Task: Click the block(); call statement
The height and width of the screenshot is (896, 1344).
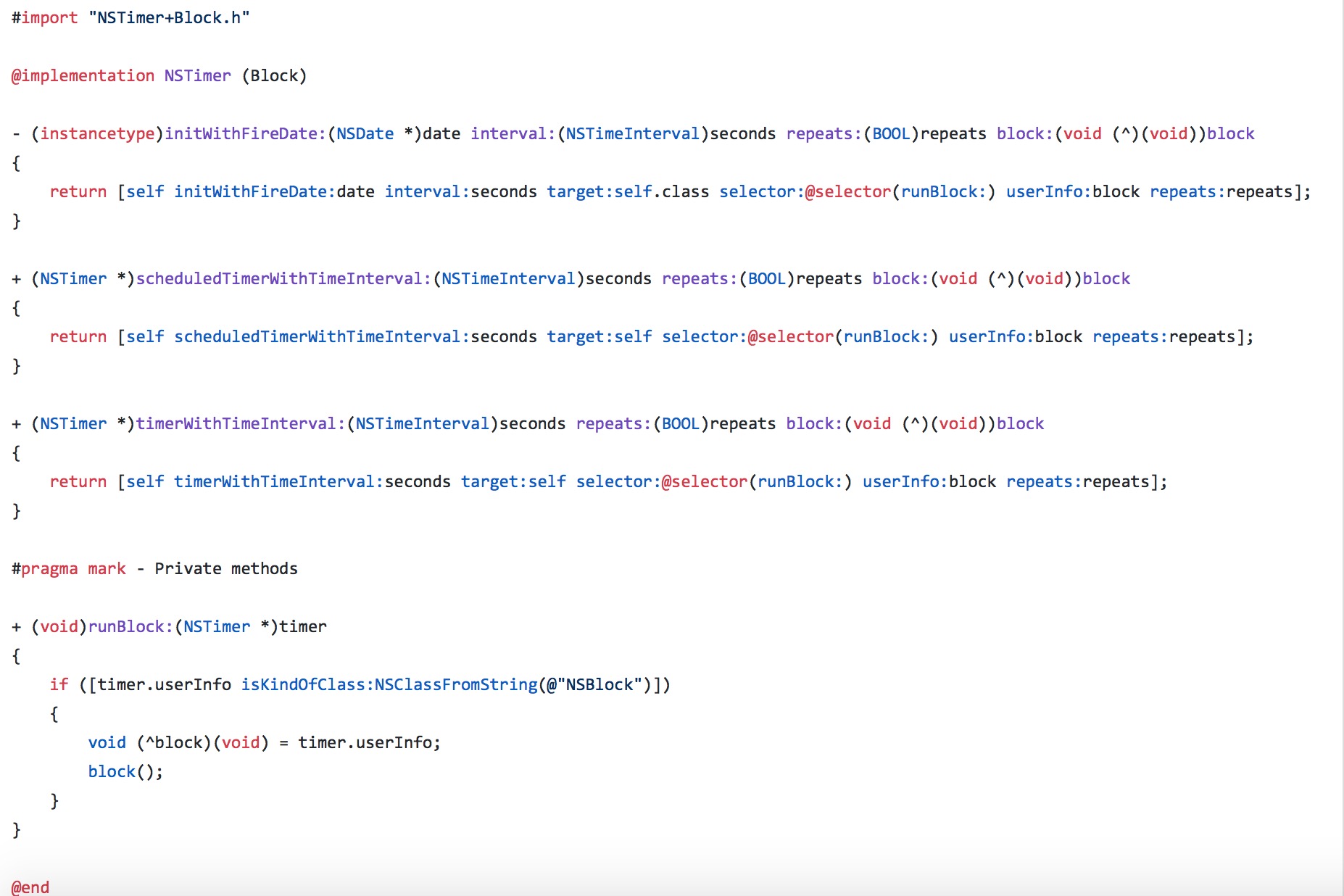Action: click(x=125, y=772)
